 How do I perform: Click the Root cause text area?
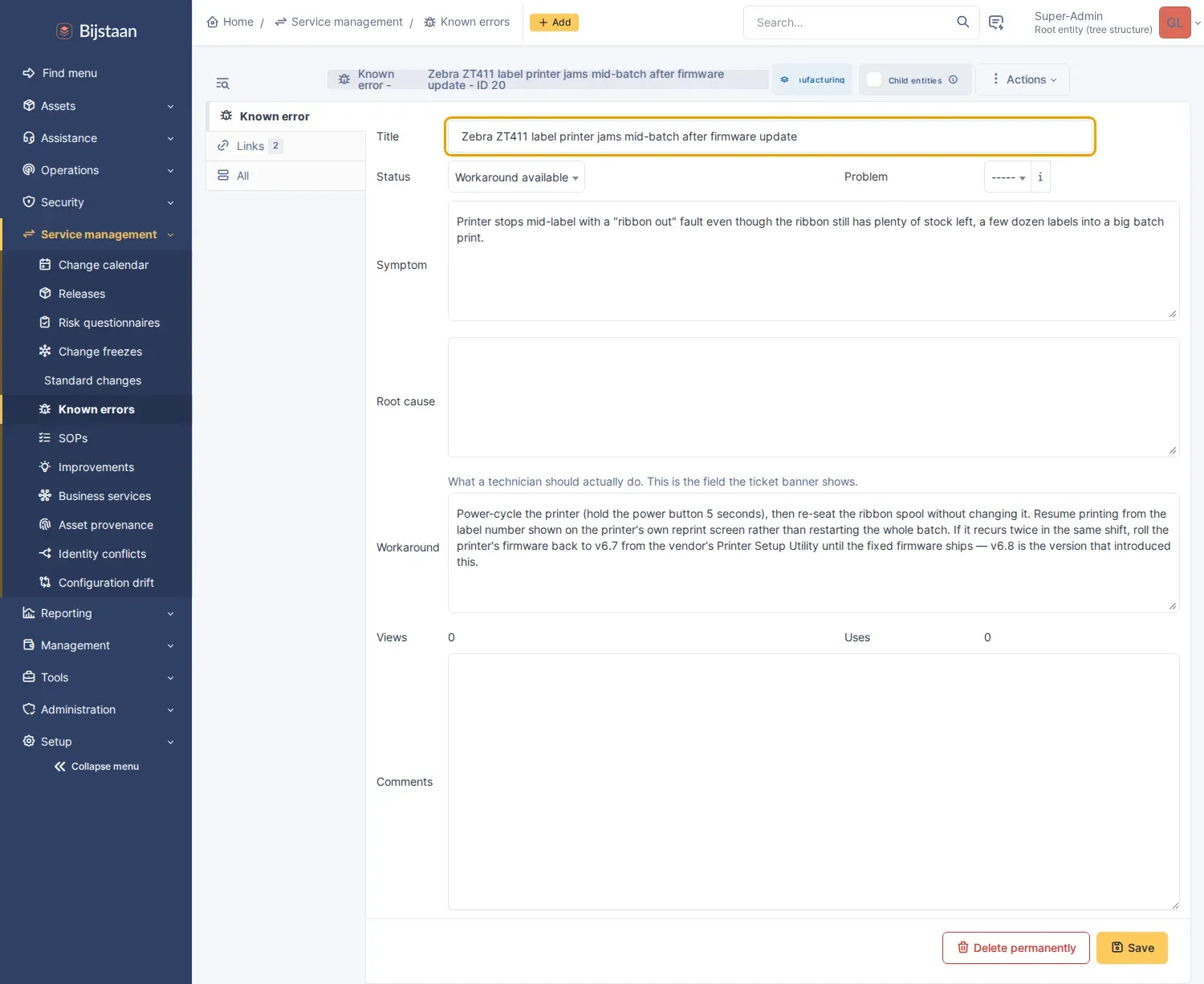point(813,397)
